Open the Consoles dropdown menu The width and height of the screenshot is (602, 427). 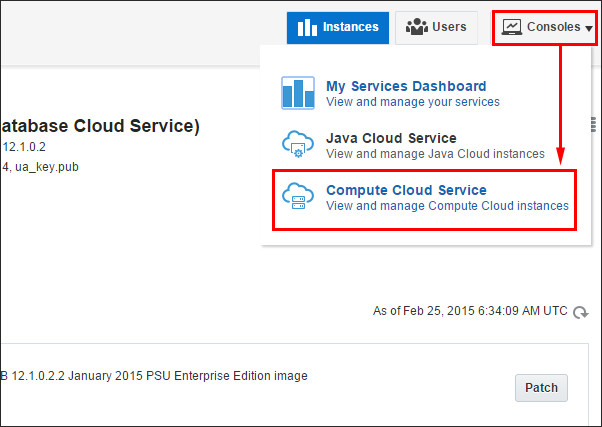tap(545, 27)
